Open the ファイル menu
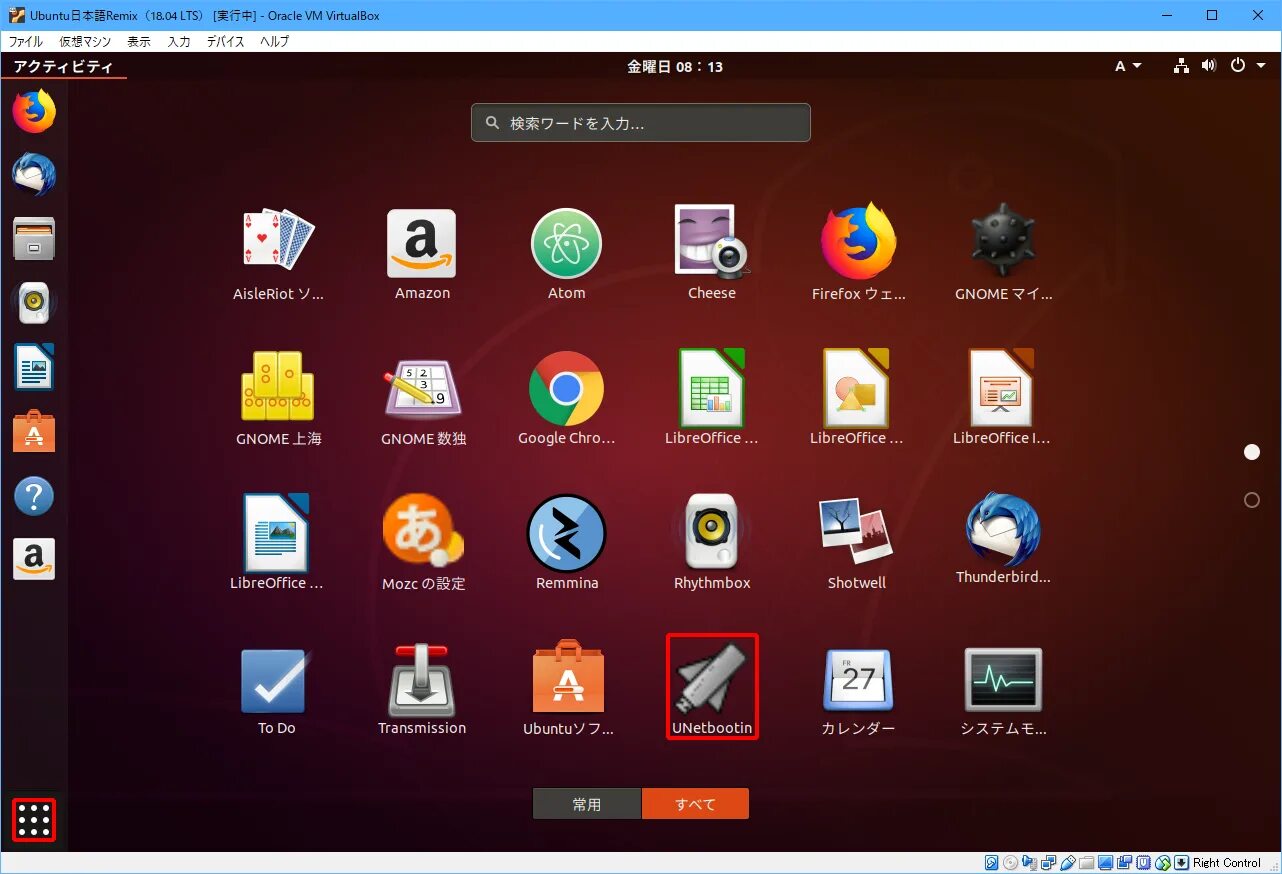This screenshot has width=1282, height=874. click(x=26, y=42)
